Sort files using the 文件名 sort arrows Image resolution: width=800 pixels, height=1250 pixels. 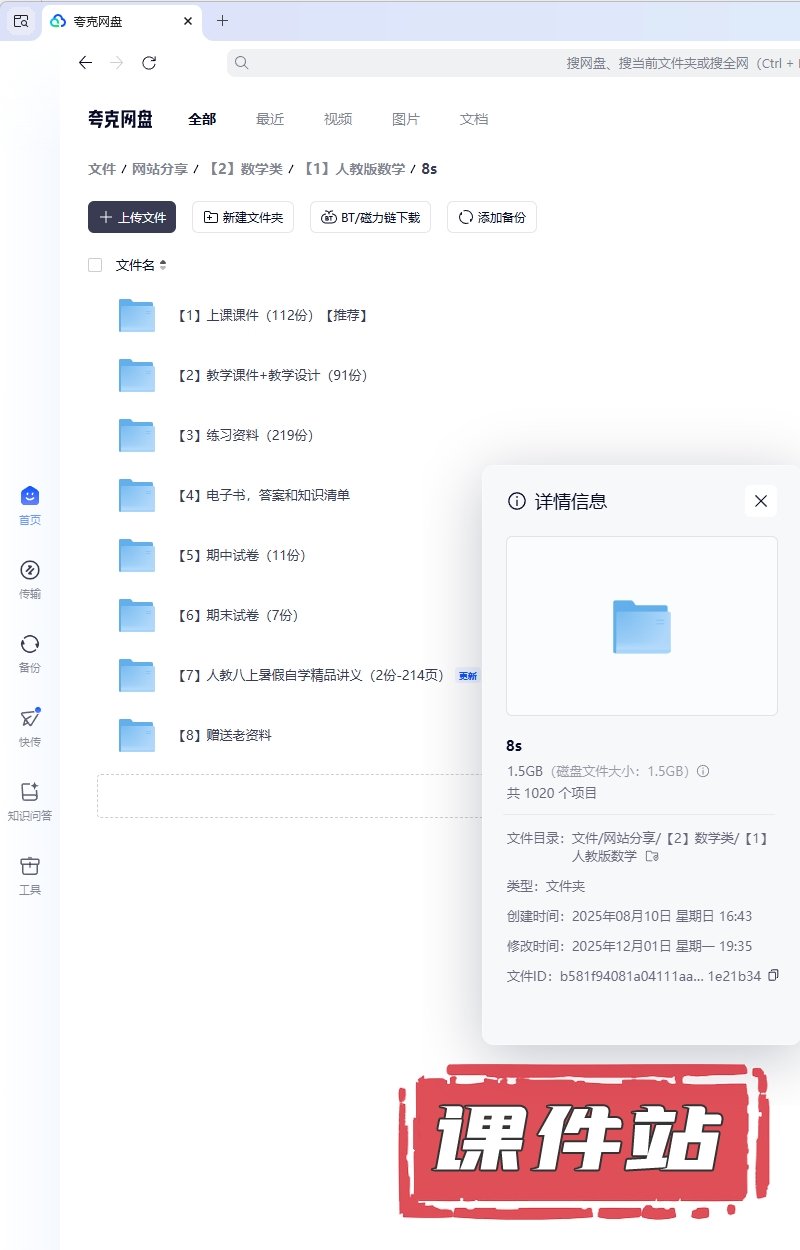click(x=163, y=265)
